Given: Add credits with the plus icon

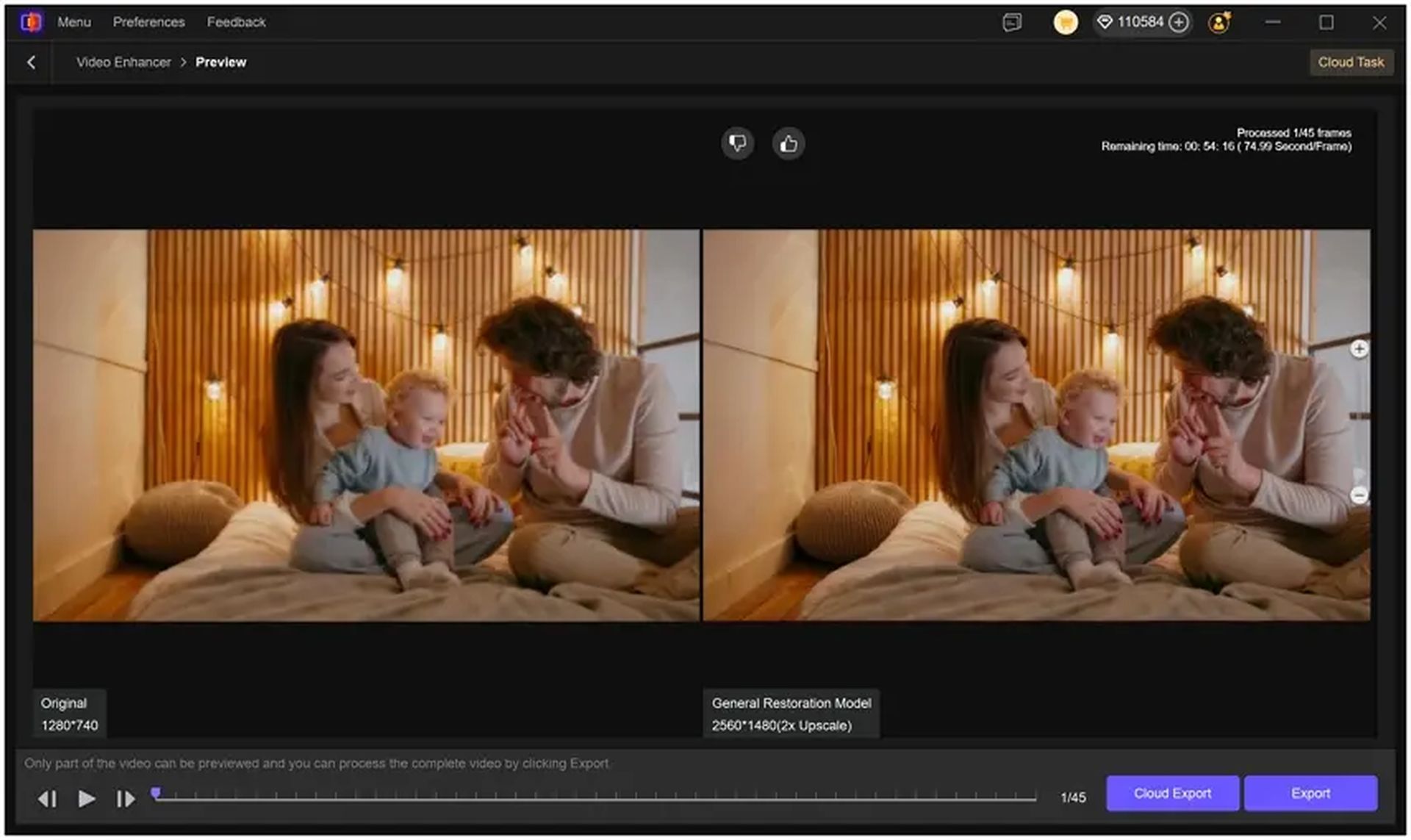Looking at the screenshot, I should point(1179,23).
